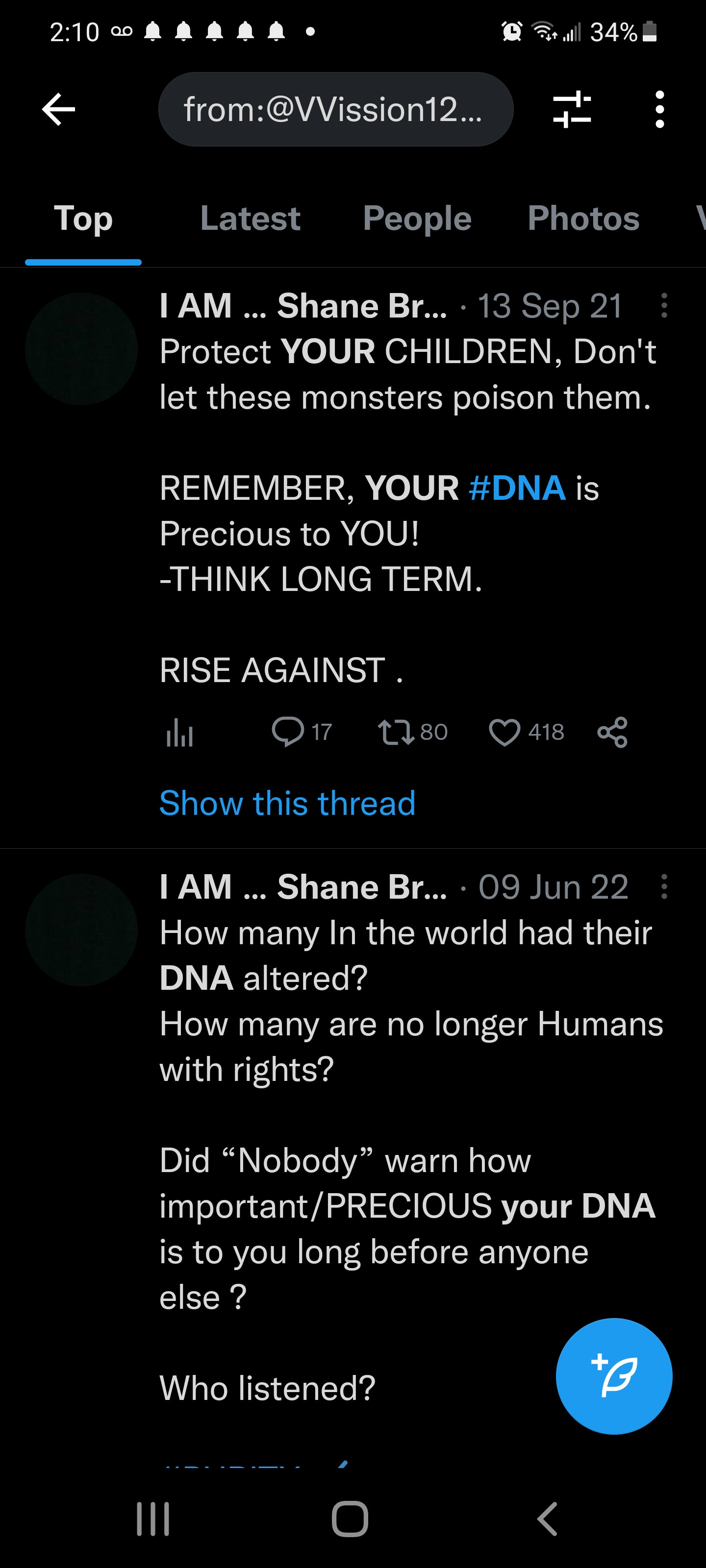Retweet the tweet with 80 retweets
This screenshot has height=1568, width=706.
pos(396,732)
